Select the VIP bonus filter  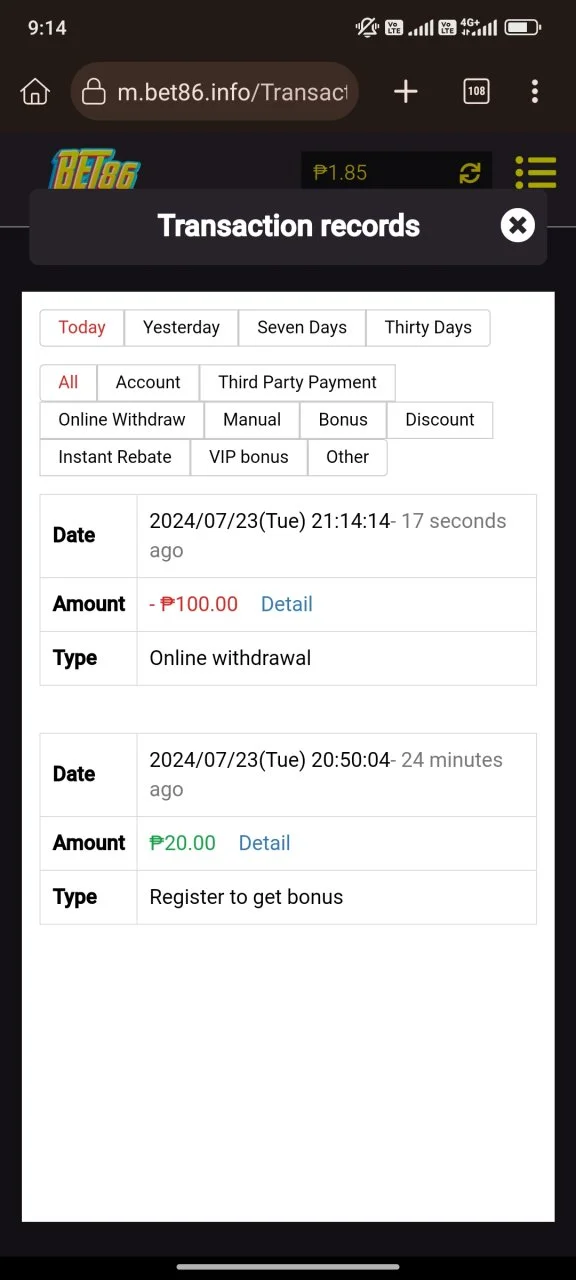[x=249, y=457]
